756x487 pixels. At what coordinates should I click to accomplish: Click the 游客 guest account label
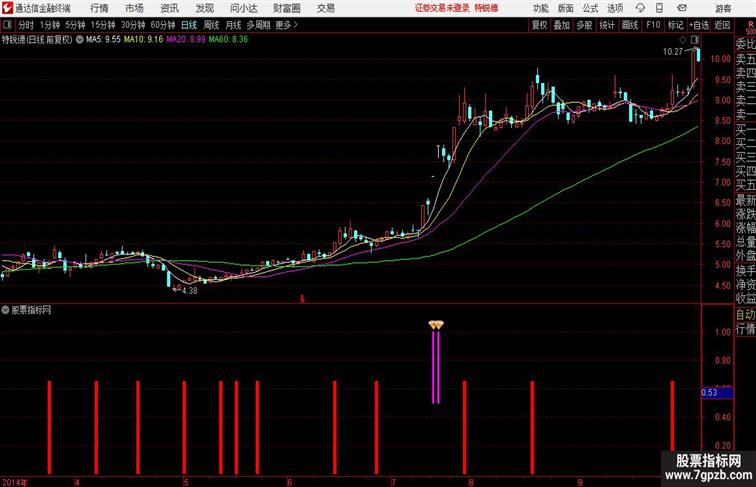(x=723, y=8)
